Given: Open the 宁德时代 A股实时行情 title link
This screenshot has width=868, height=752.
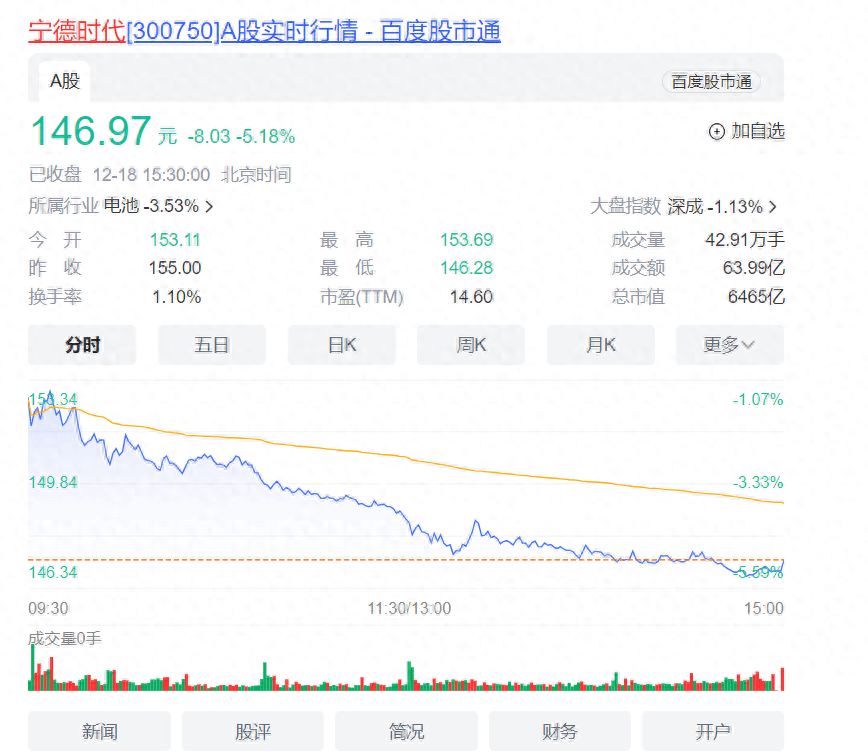Looking at the screenshot, I should pyautogui.click(x=264, y=31).
